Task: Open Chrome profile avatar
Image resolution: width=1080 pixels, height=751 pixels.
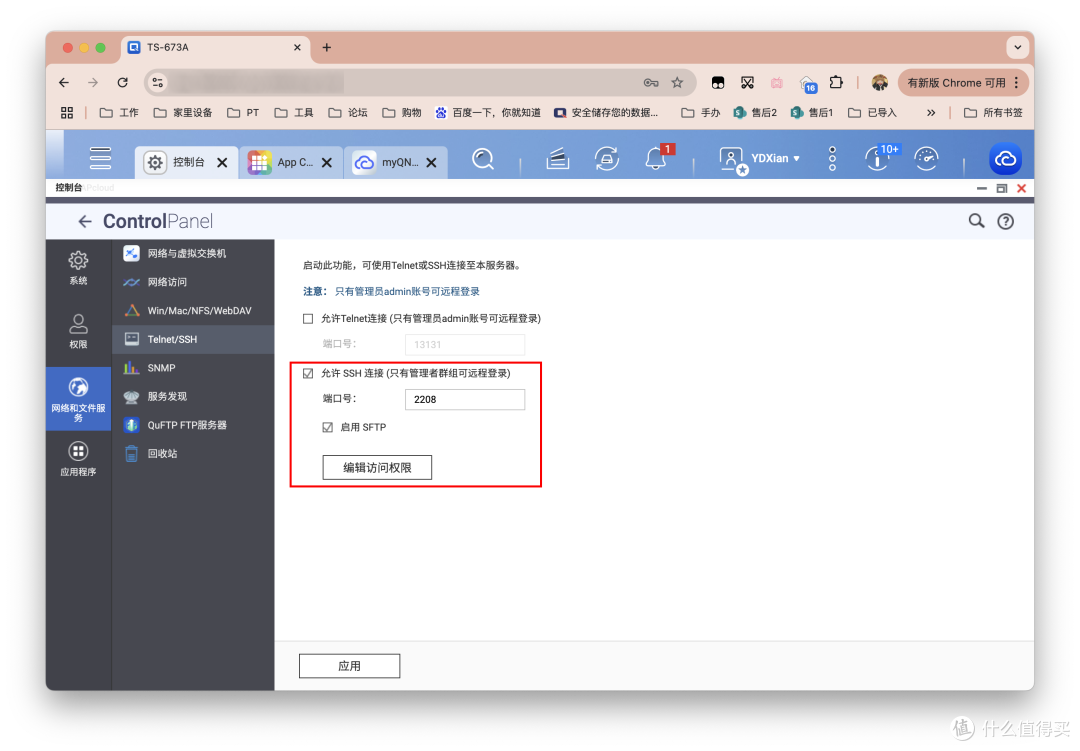Action: pos(880,83)
